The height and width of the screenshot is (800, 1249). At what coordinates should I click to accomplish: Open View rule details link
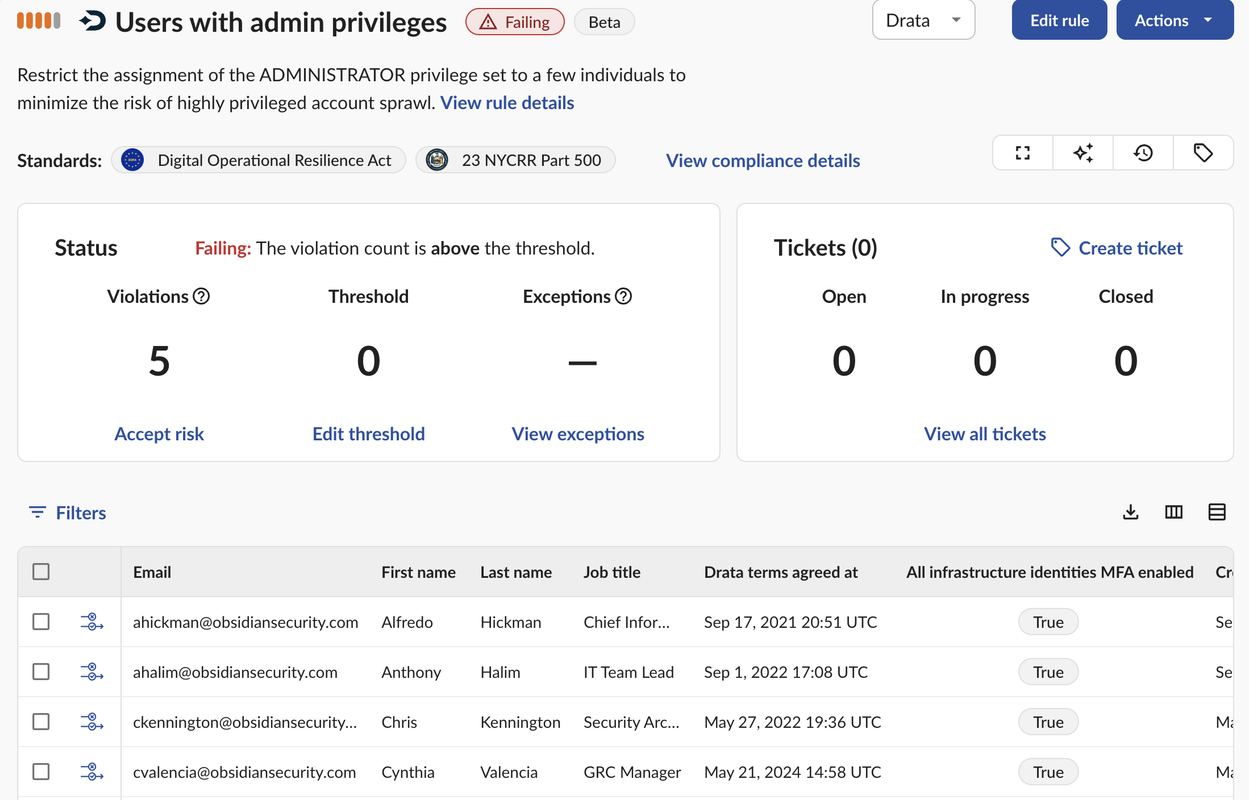(x=507, y=103)
